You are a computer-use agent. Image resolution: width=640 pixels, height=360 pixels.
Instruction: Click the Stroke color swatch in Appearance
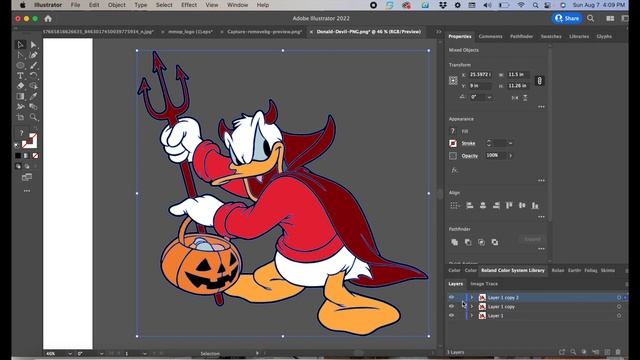(453, 143)
